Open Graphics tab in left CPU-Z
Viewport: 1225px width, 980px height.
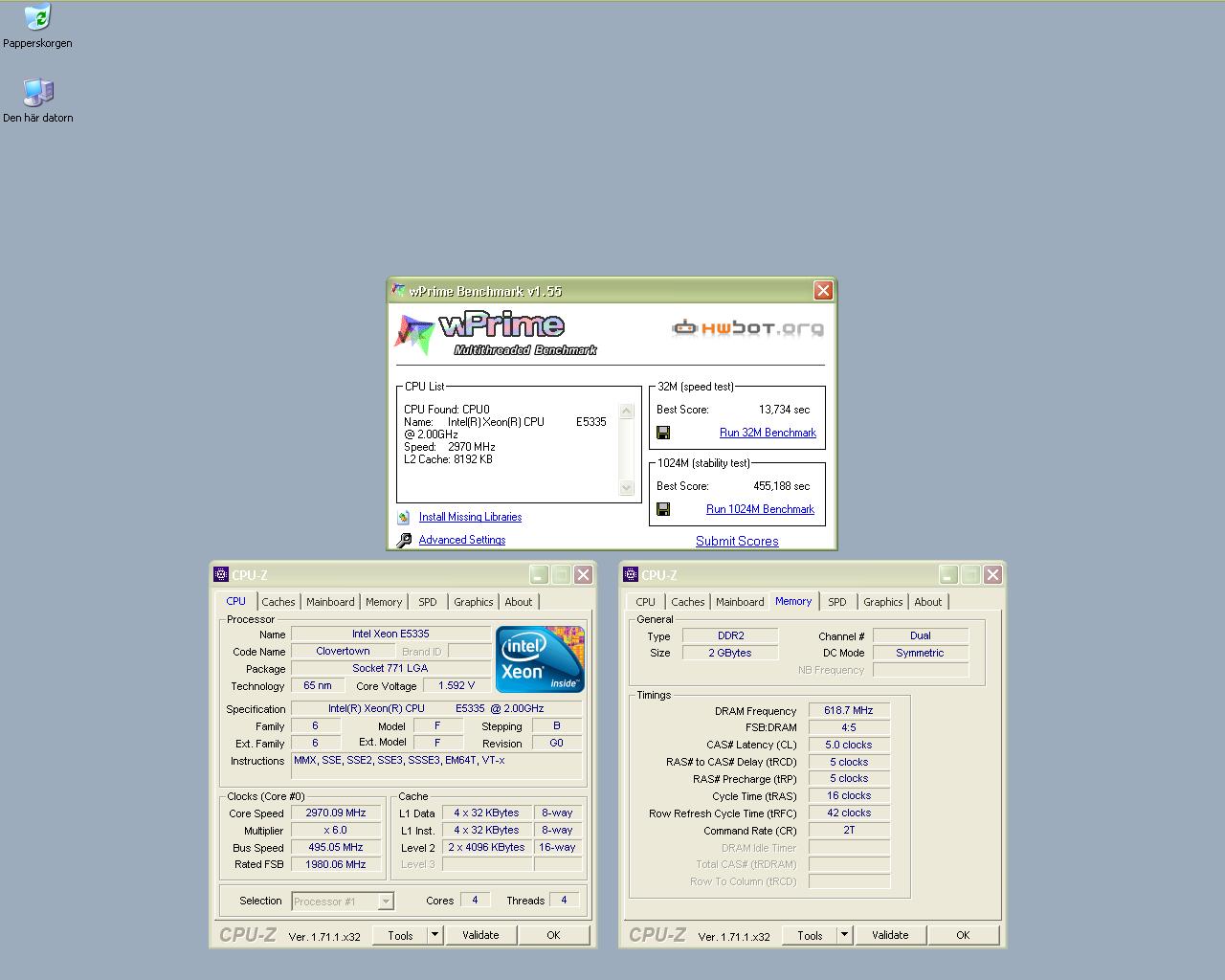pos(474,602)
